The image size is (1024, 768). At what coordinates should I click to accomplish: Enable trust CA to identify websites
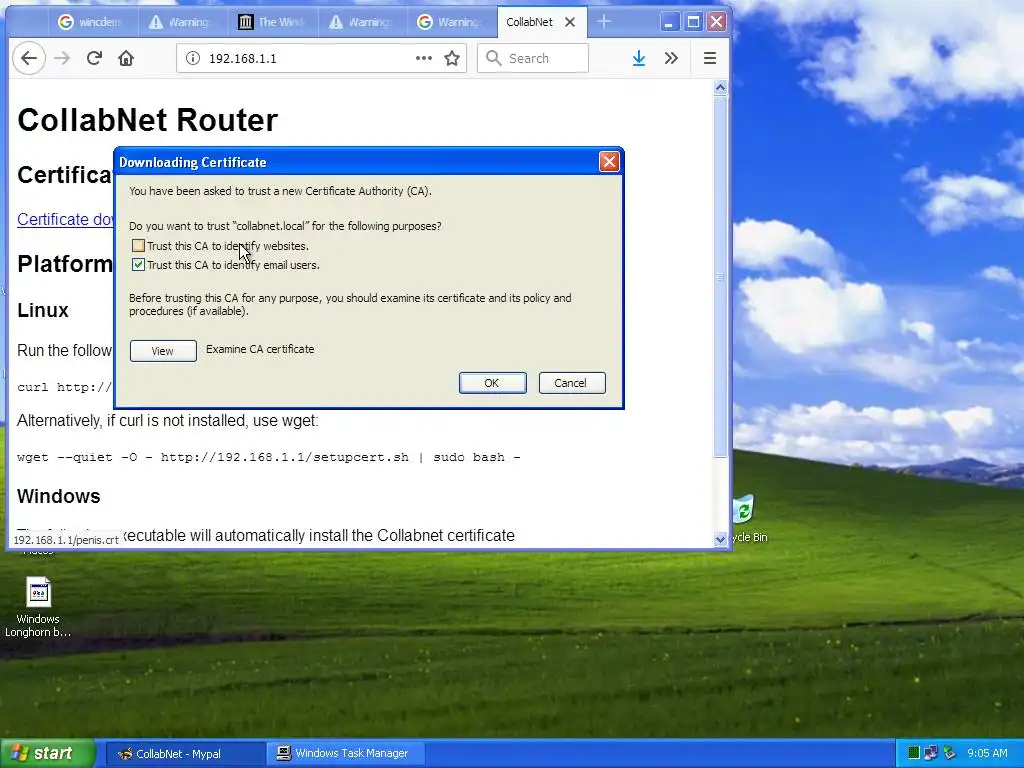tap(138, 246)
